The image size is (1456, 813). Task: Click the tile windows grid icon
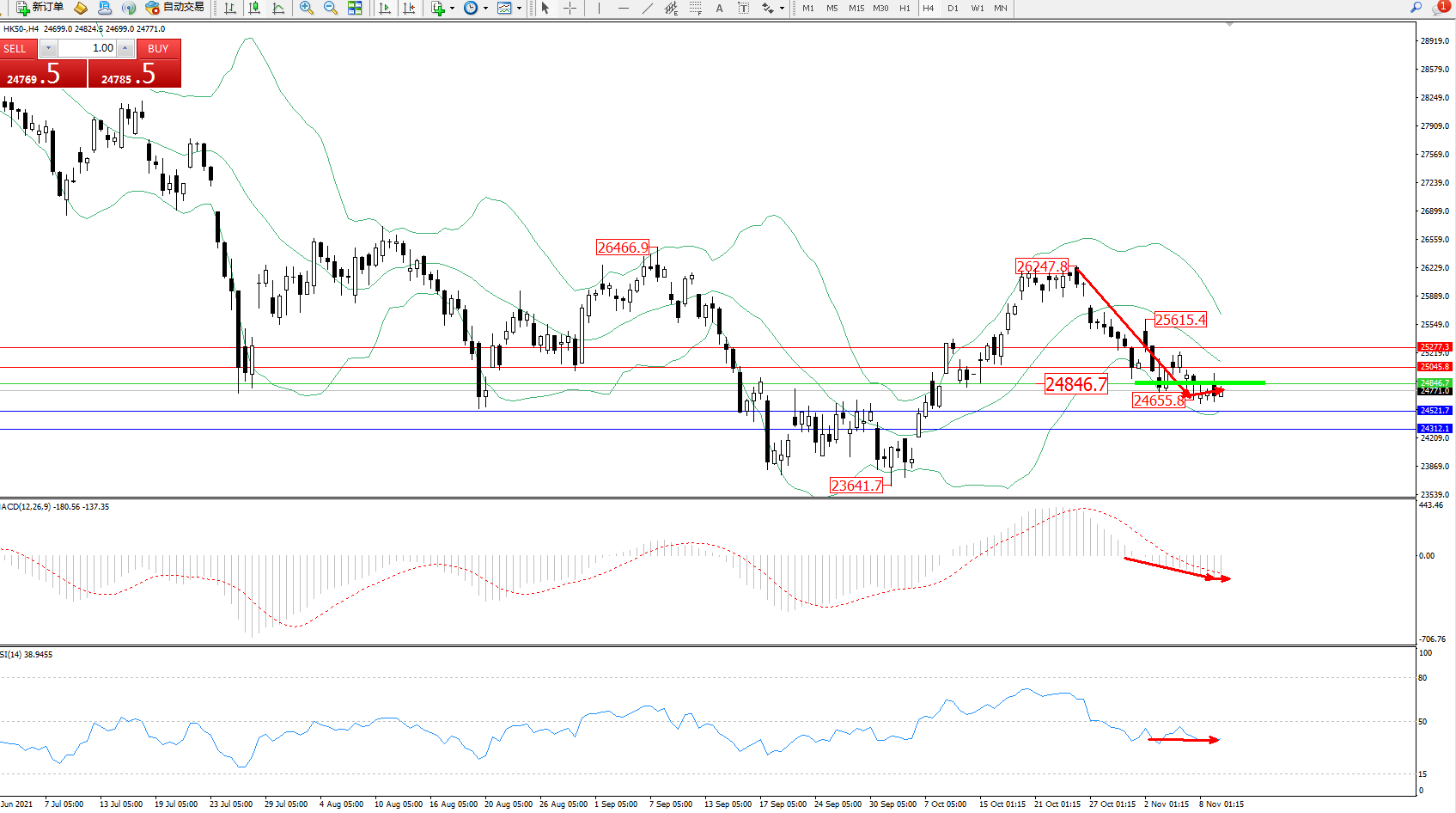click(x=355, y=8)
